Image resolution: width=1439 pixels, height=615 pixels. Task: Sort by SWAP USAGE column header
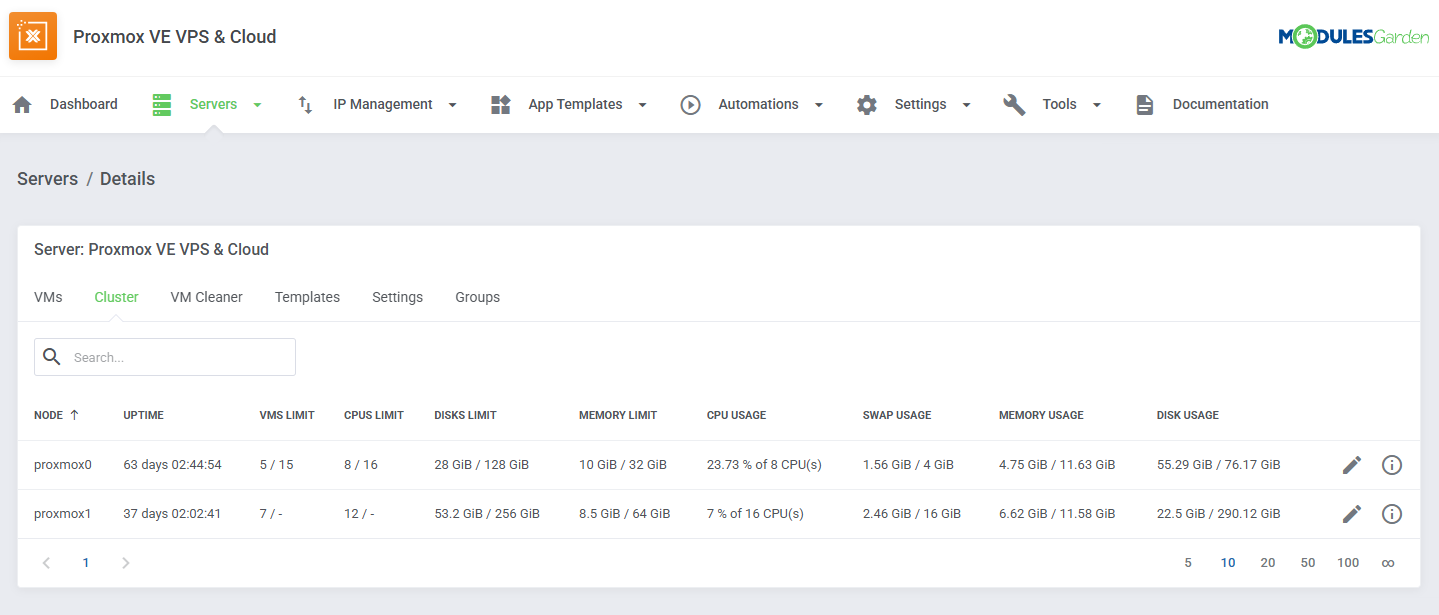pos(897,415)
